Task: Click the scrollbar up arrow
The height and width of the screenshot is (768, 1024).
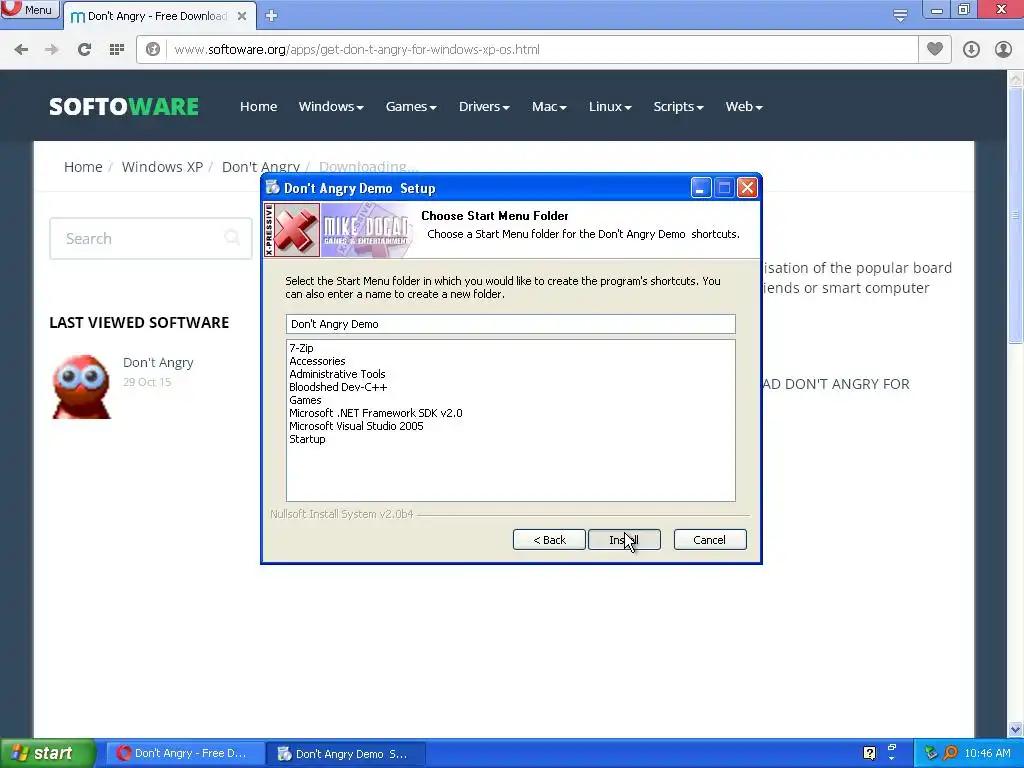Action: point(1016,79)
